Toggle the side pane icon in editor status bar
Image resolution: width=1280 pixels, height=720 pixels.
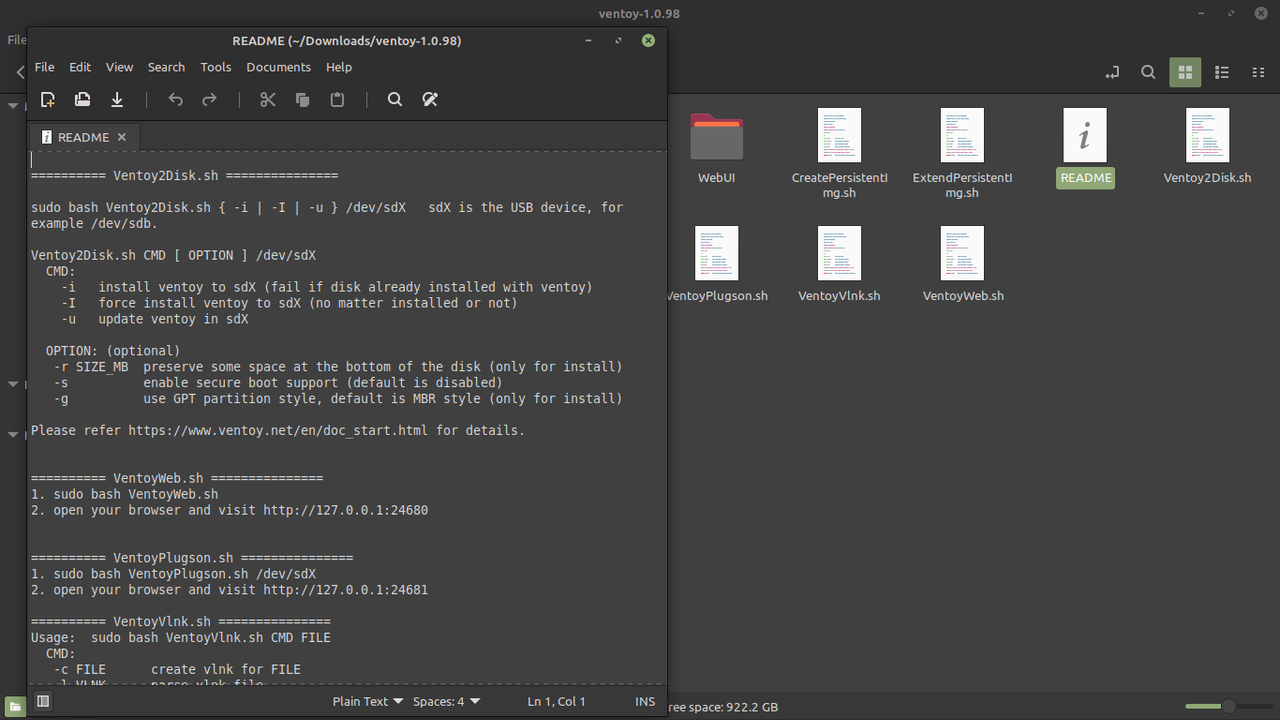point(43,701)
